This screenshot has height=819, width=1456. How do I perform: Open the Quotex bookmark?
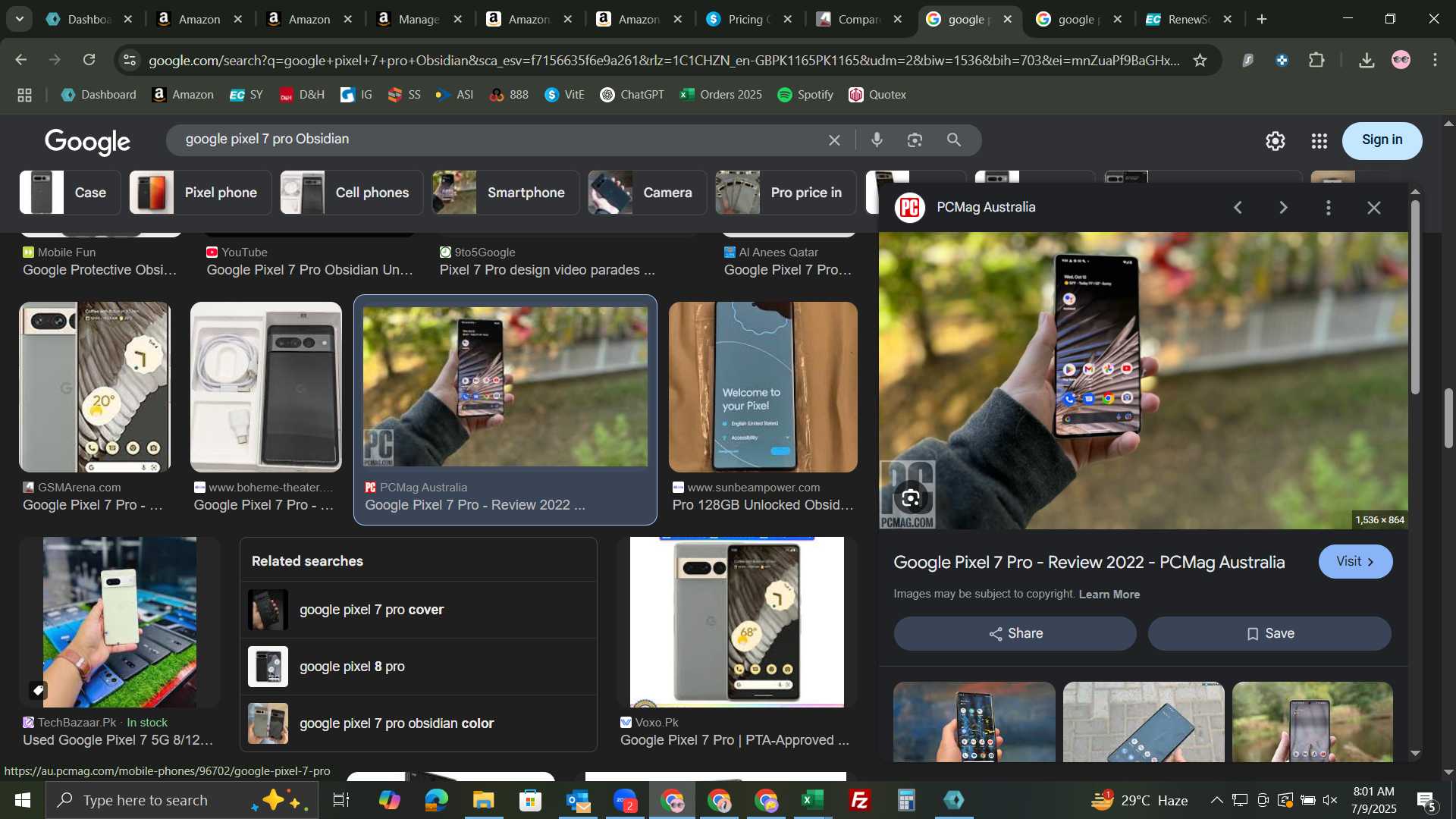point(877,95)
